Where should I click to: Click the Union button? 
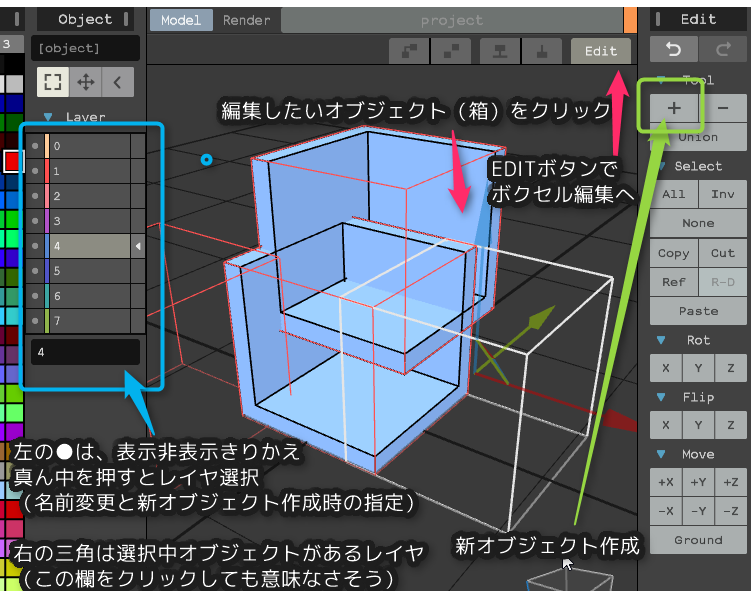(x=698, y=137)
